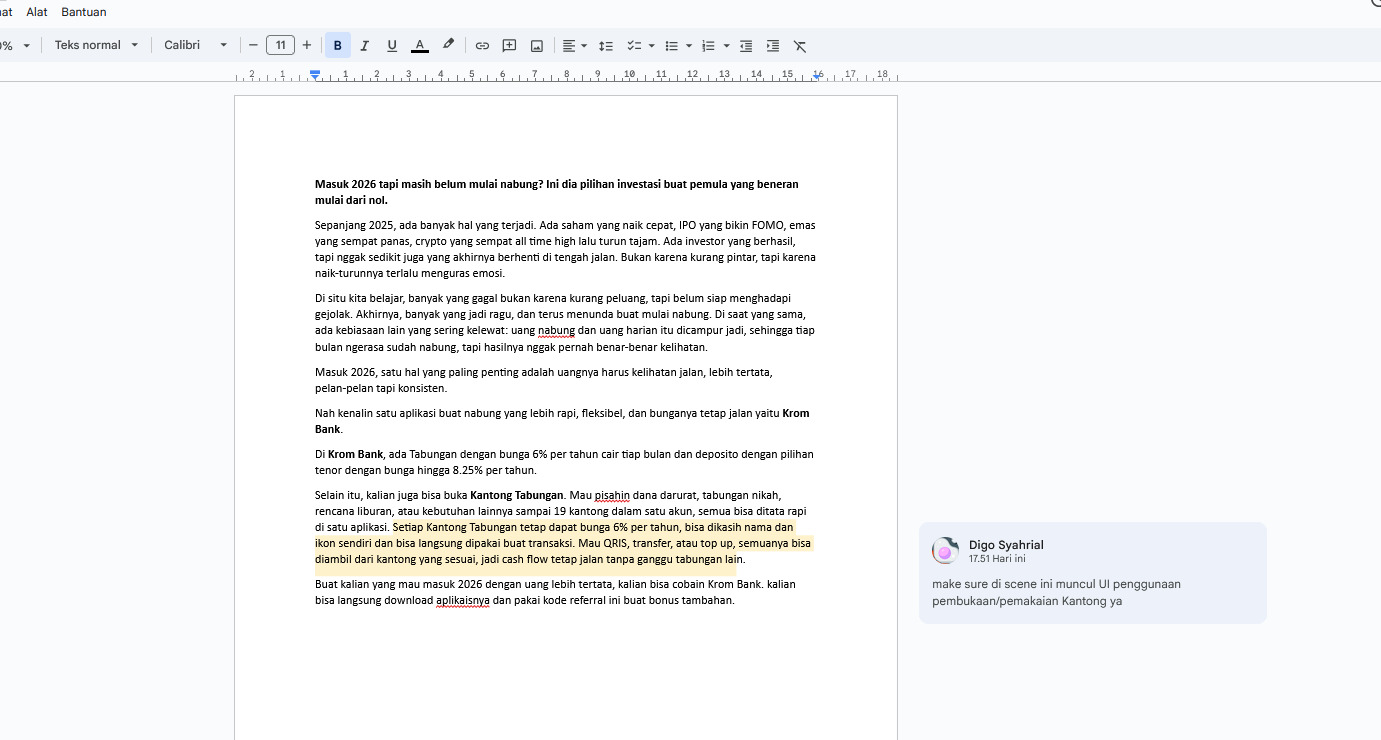Open the Alat menu
Screen dimensions: 1381x740
pyautogui.click(x=37, y=12)
